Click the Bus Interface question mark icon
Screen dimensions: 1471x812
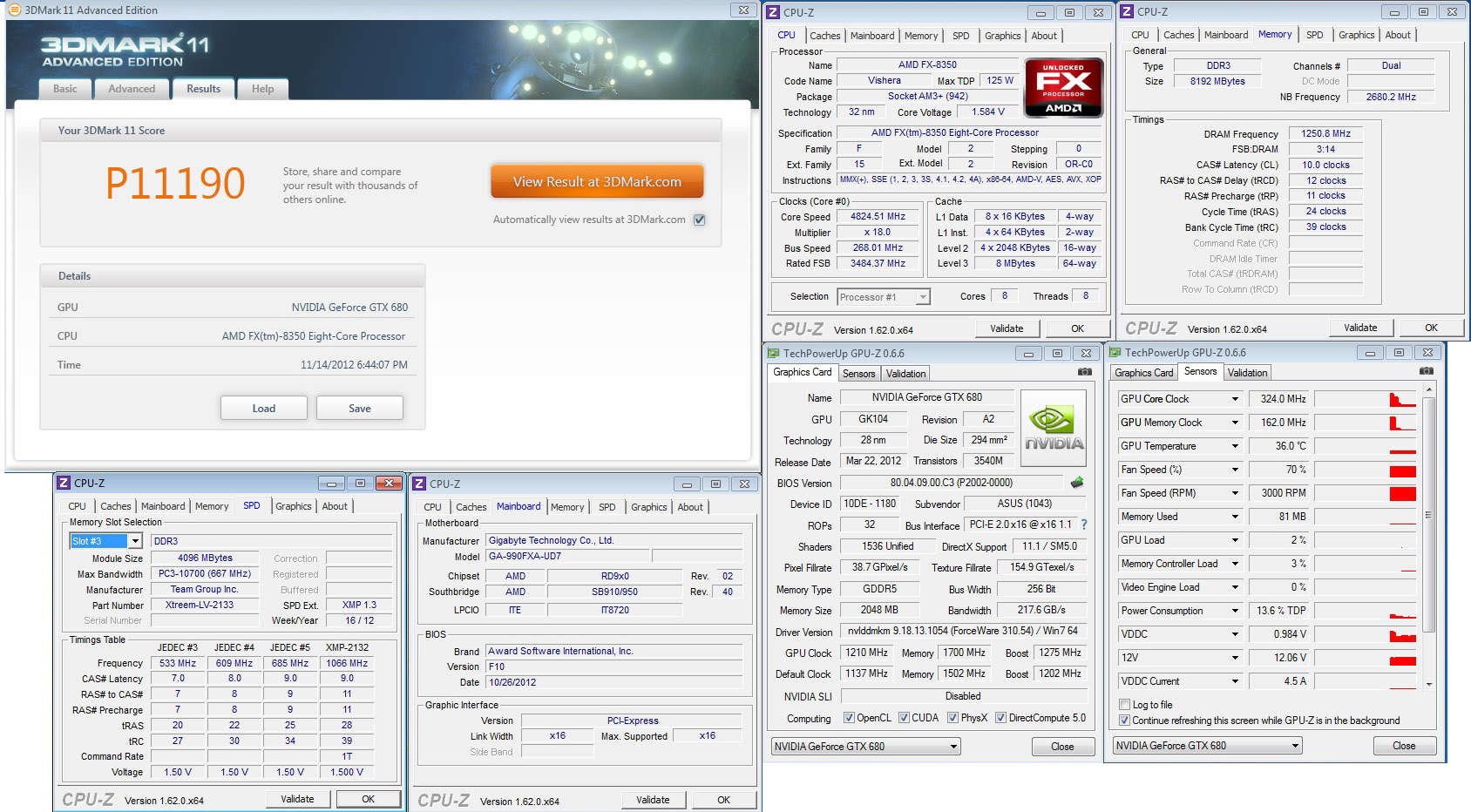1084,524
